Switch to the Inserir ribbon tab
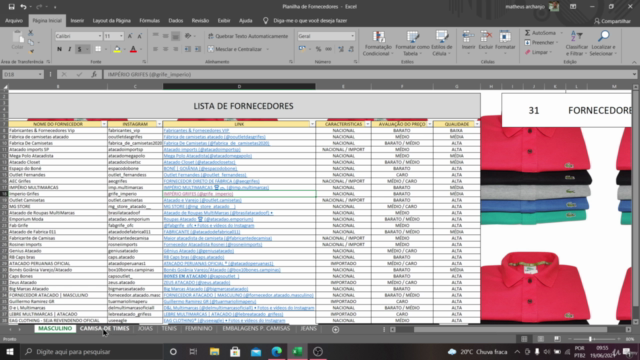 [77, 20]
